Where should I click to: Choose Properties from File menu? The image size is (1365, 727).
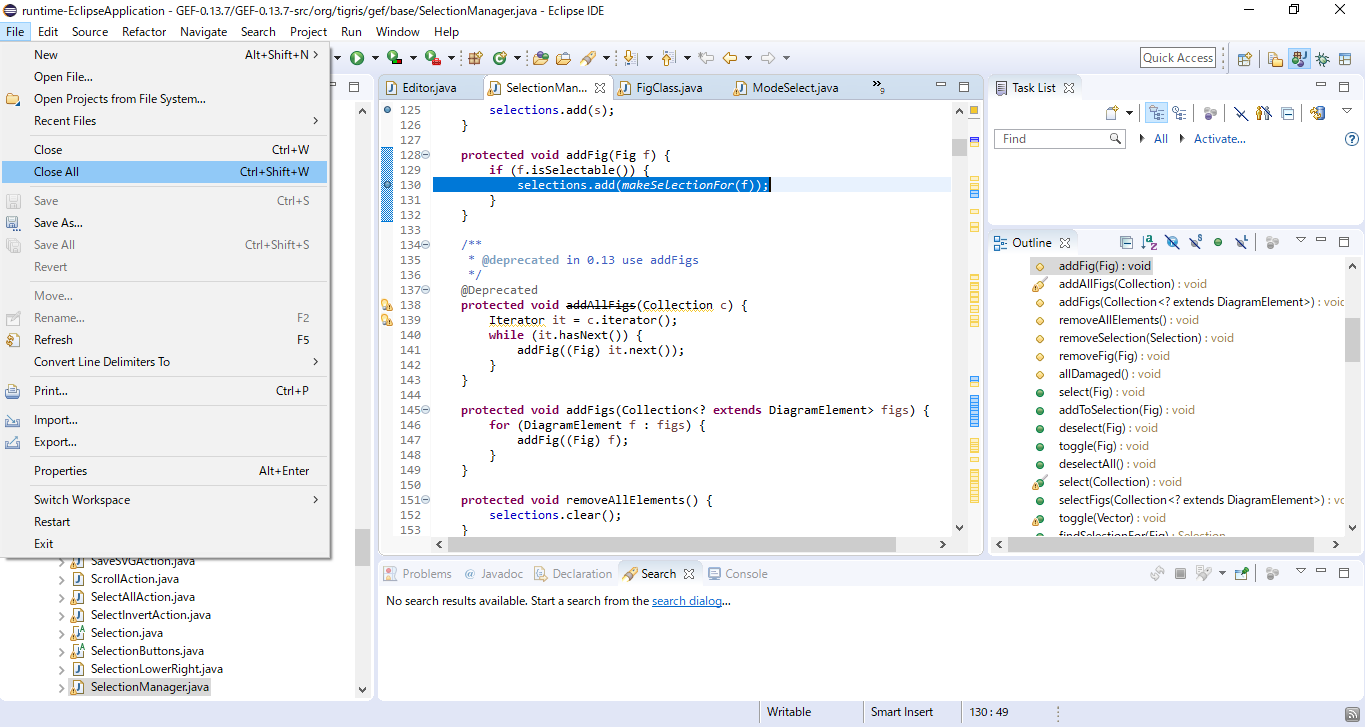(164, 471)
